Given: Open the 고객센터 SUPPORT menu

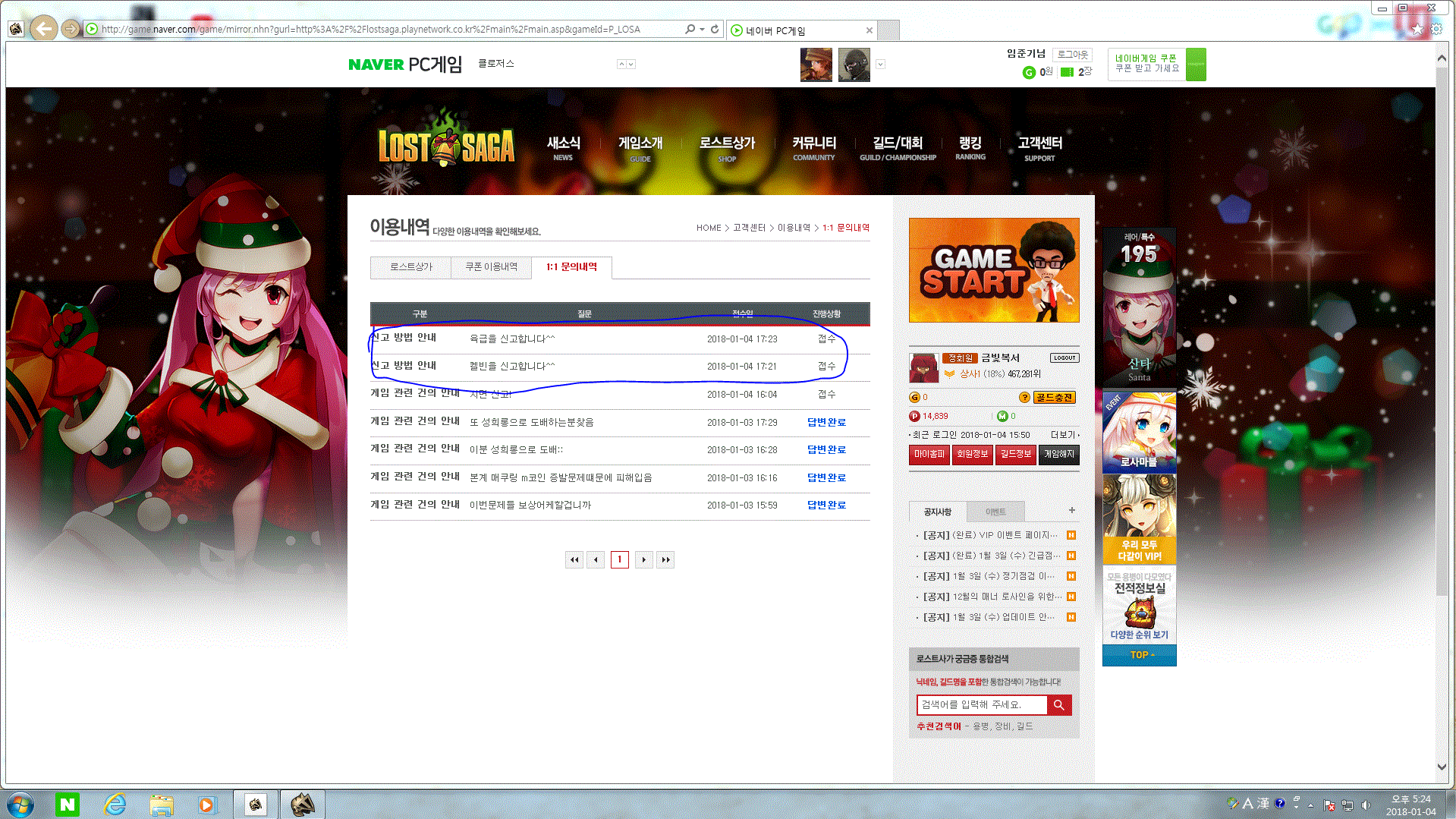Looking at the screenshot, I should (x=1039, y=148).
